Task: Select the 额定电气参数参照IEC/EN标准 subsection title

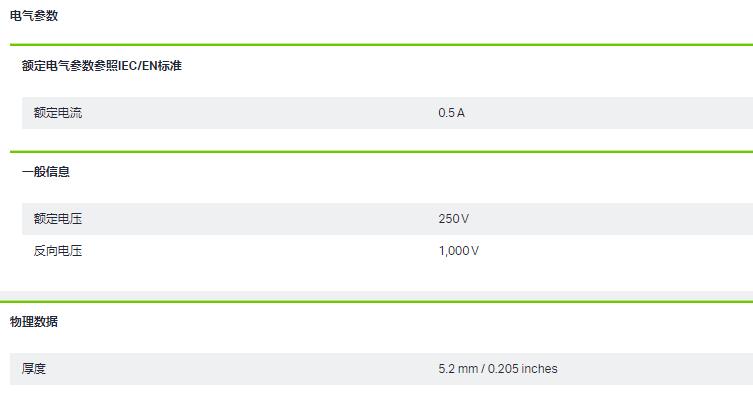Action: [102, 66]
